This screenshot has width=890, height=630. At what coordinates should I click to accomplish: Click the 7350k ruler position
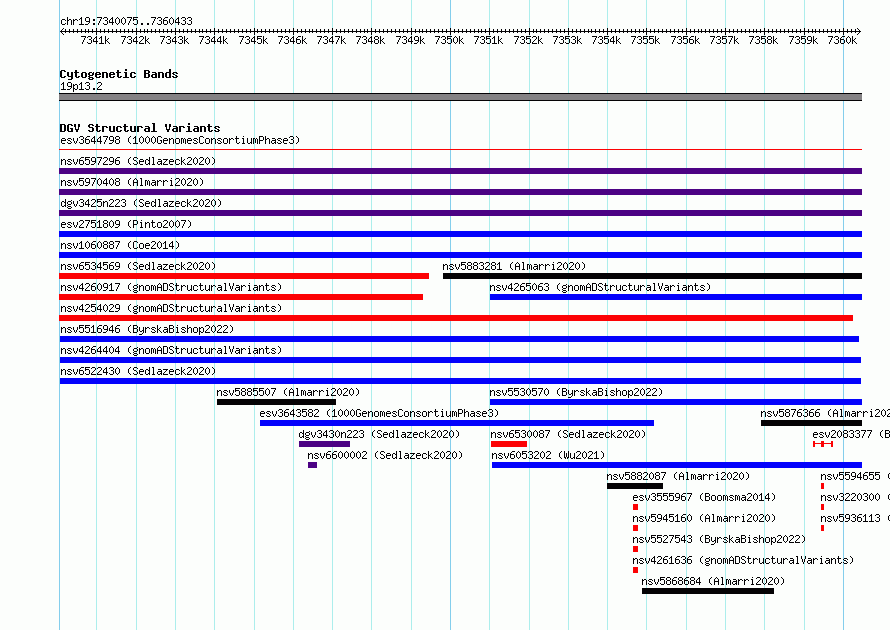click(x=450, y=40)
